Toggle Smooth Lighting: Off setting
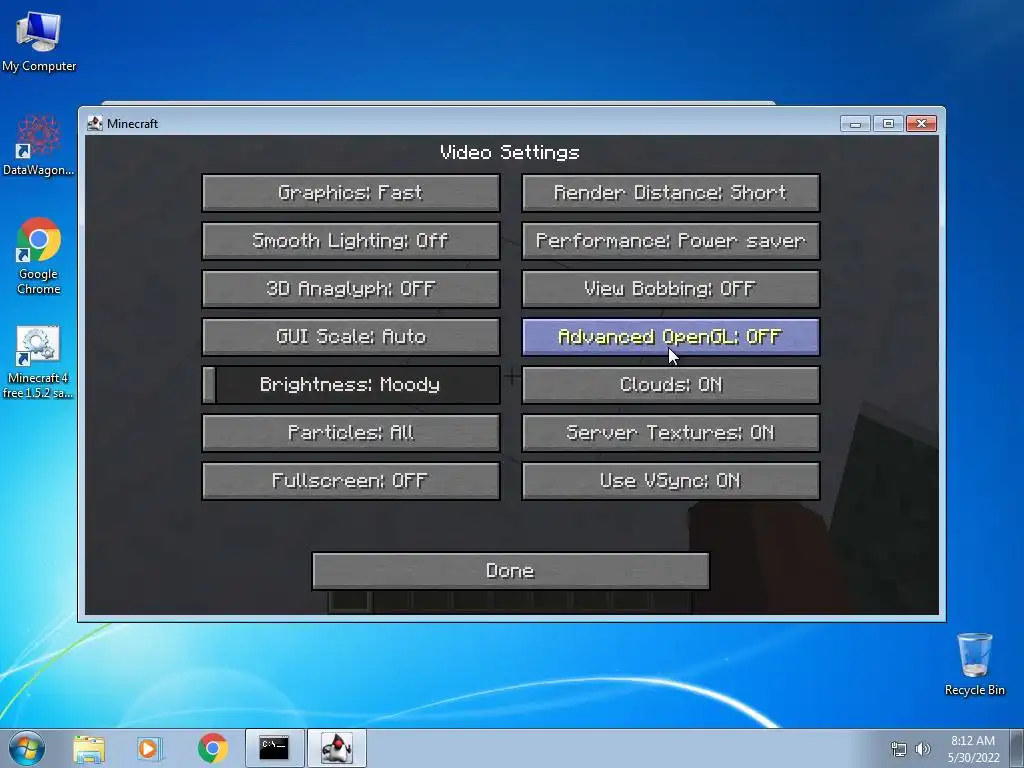 point(351,241)
